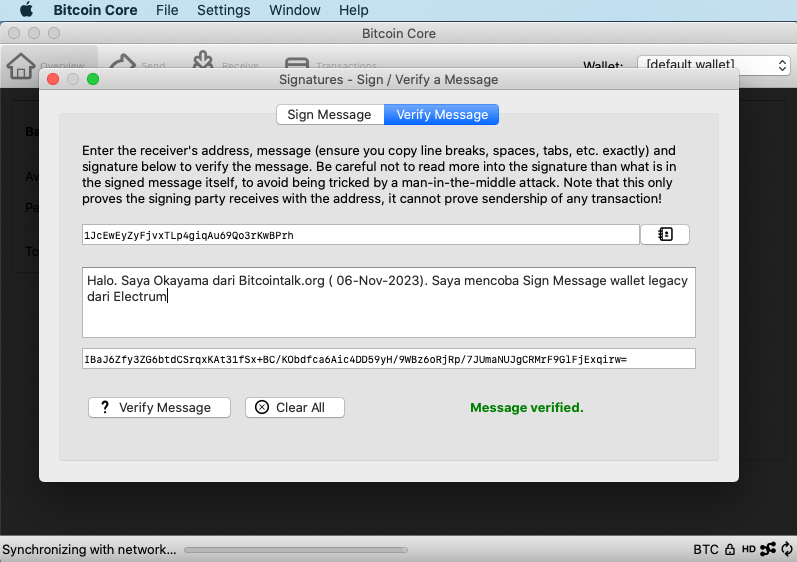Screen dimensions: 797x562
Task: Open the File menu
Action: (167, 10)
